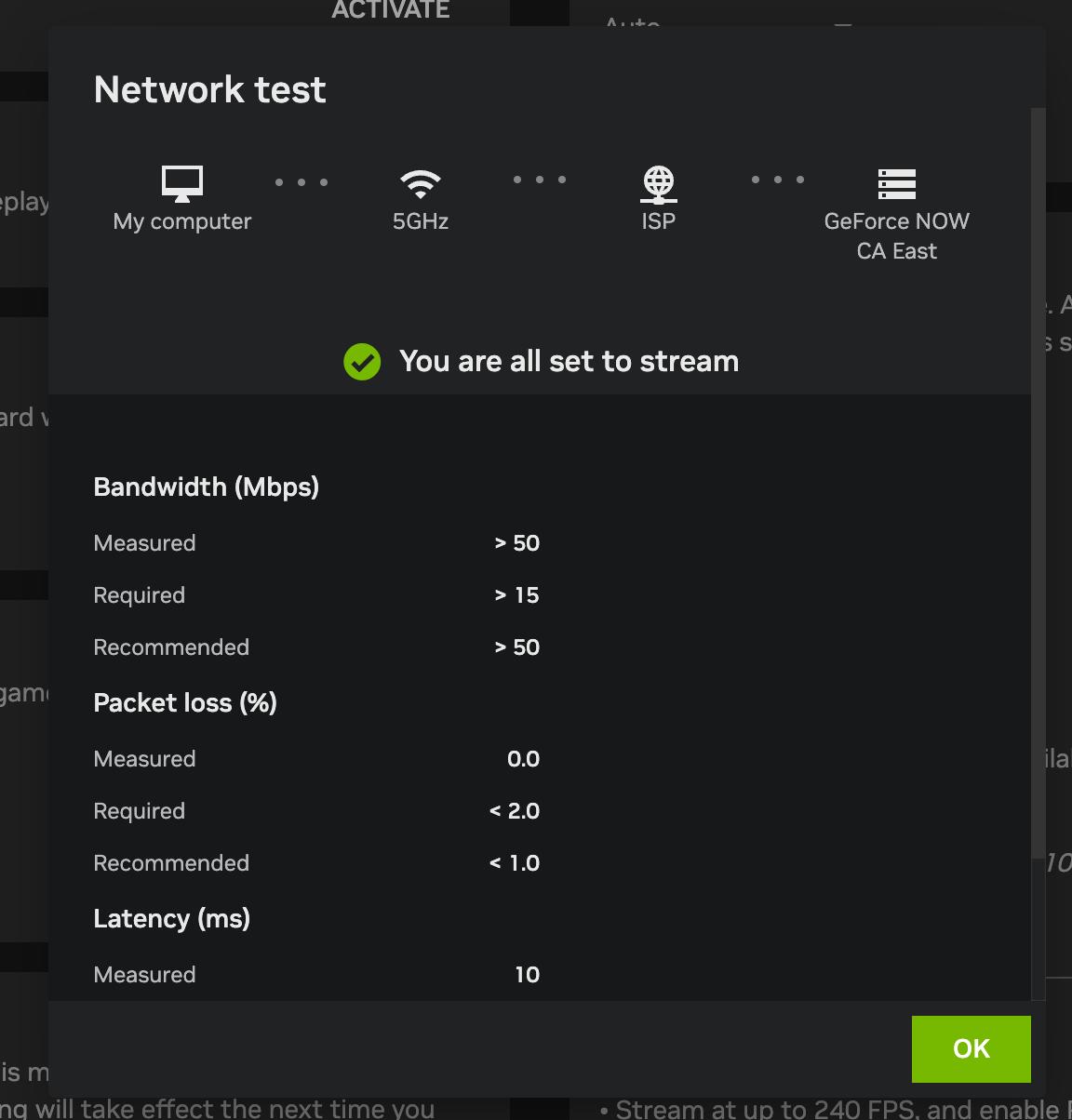Click the 'You are all set to stream' message
Screen dimensions: 1072x1120
click(569, 361)
